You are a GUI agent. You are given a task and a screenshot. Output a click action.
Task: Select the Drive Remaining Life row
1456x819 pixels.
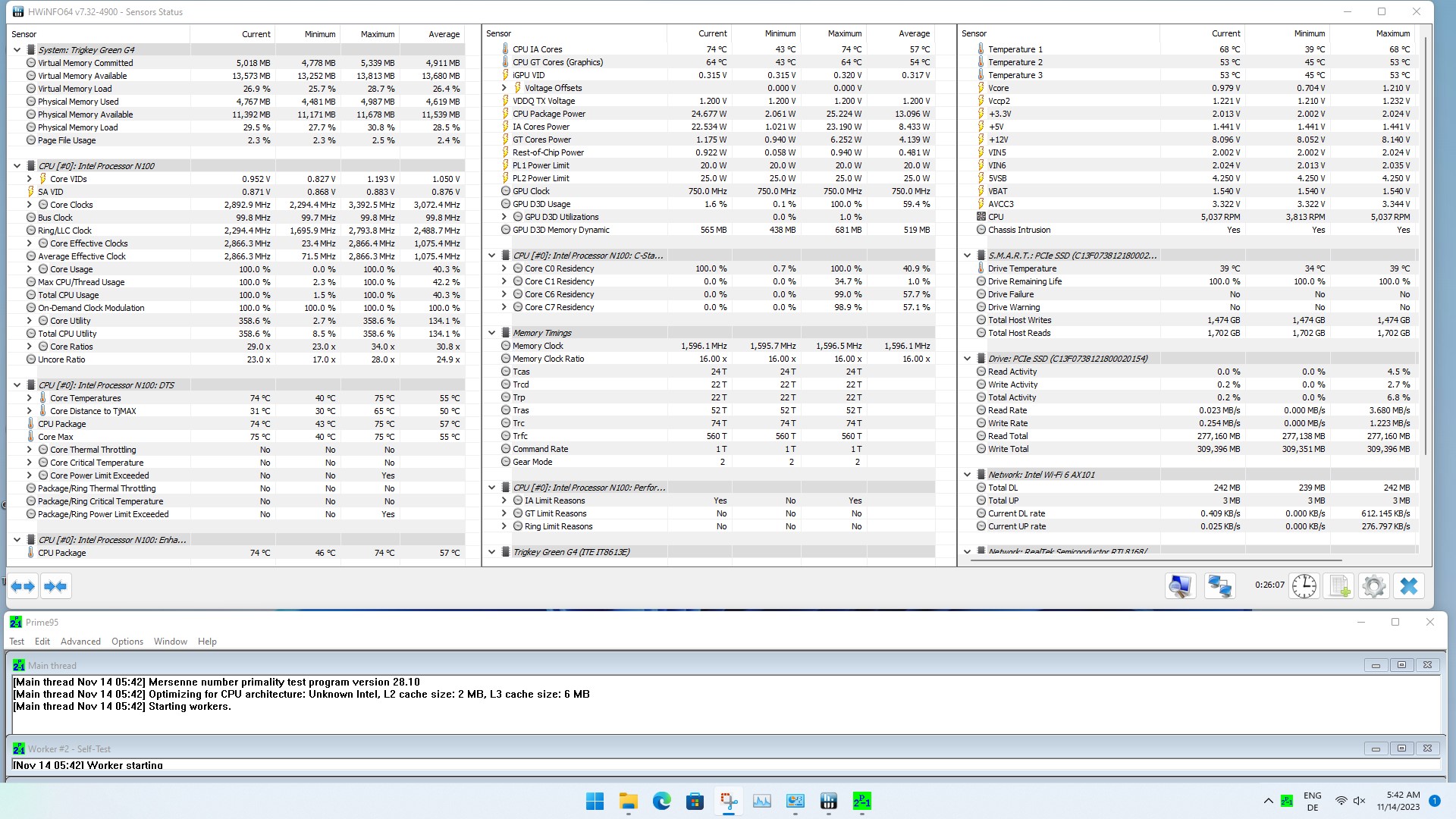1189,281
